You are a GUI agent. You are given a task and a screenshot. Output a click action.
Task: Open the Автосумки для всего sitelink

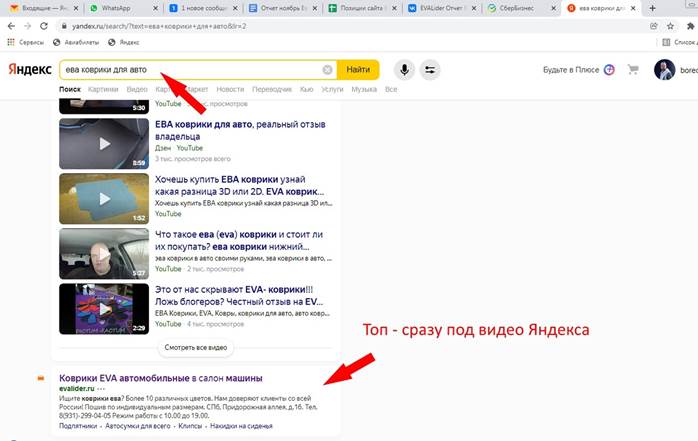tap(138, 426)
